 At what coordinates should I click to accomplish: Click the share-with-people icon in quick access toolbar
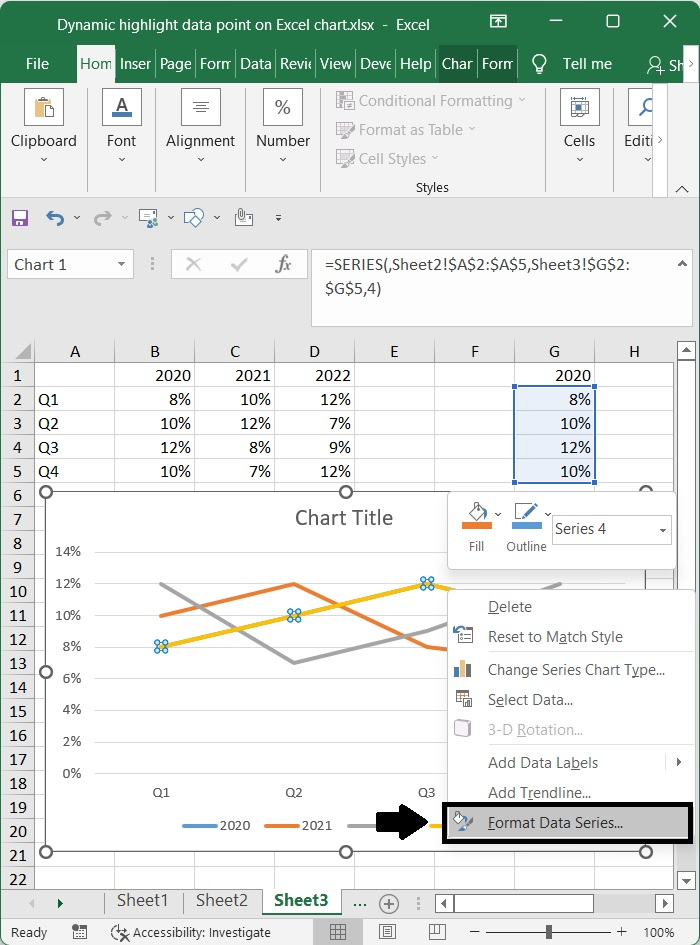tap(148, 218)
